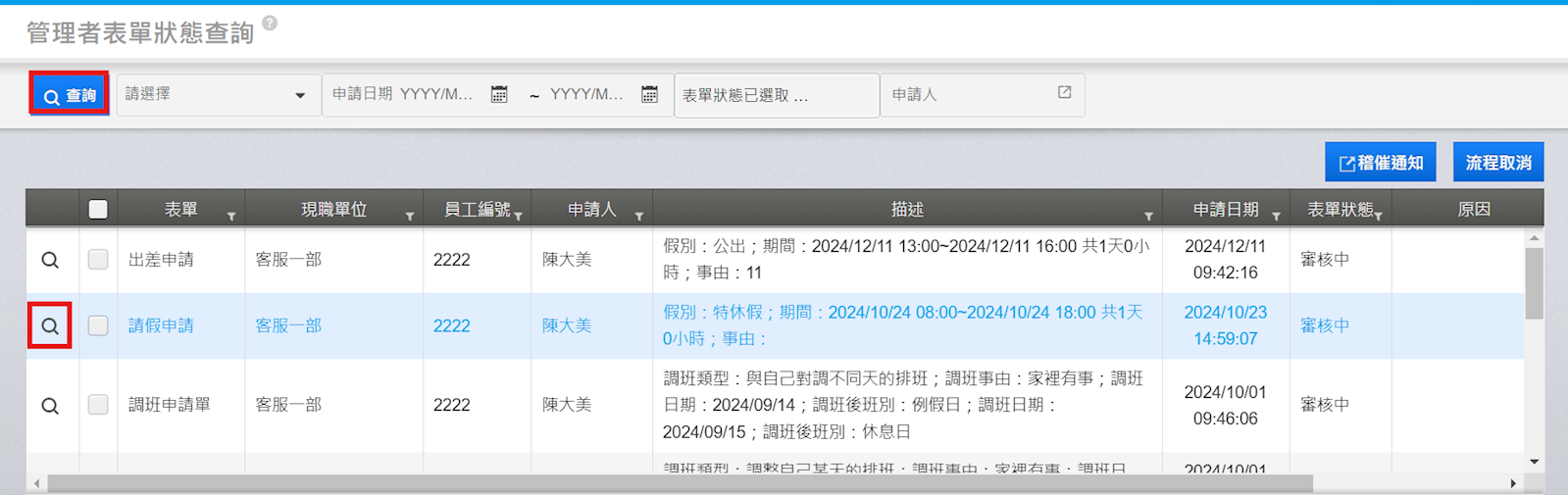Click the magnifier icon for 調班申請單 row
The width and height of the screenshot is (1568, 495).
(50, 405)
